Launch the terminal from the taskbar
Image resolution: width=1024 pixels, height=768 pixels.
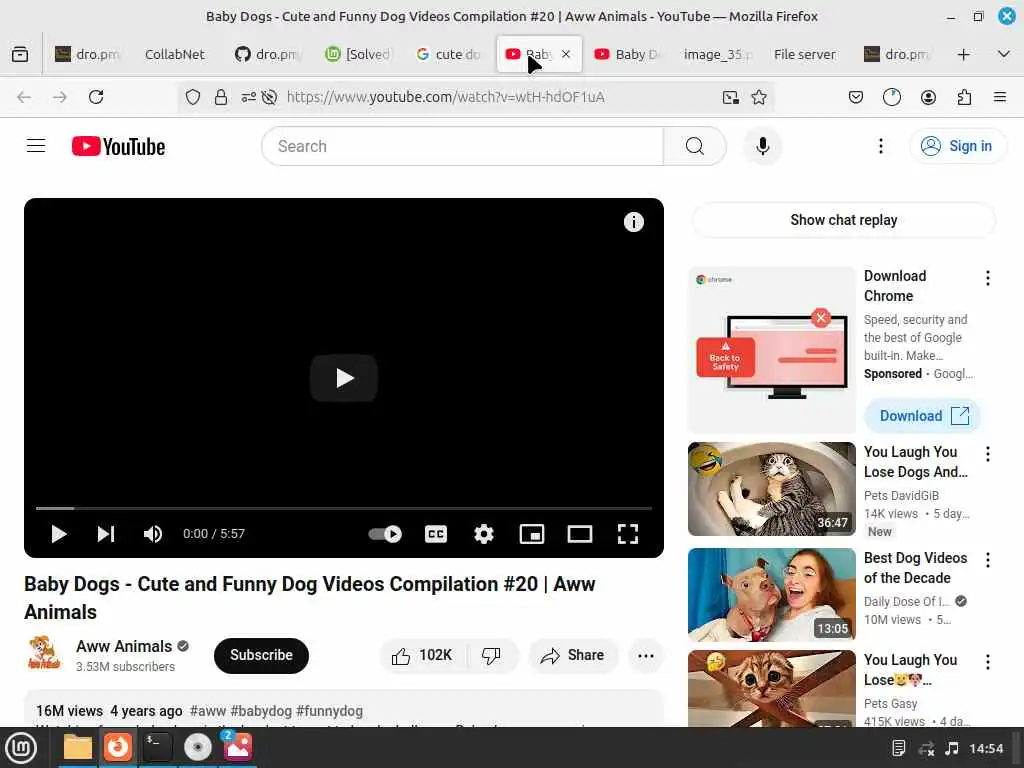point(157,747)
